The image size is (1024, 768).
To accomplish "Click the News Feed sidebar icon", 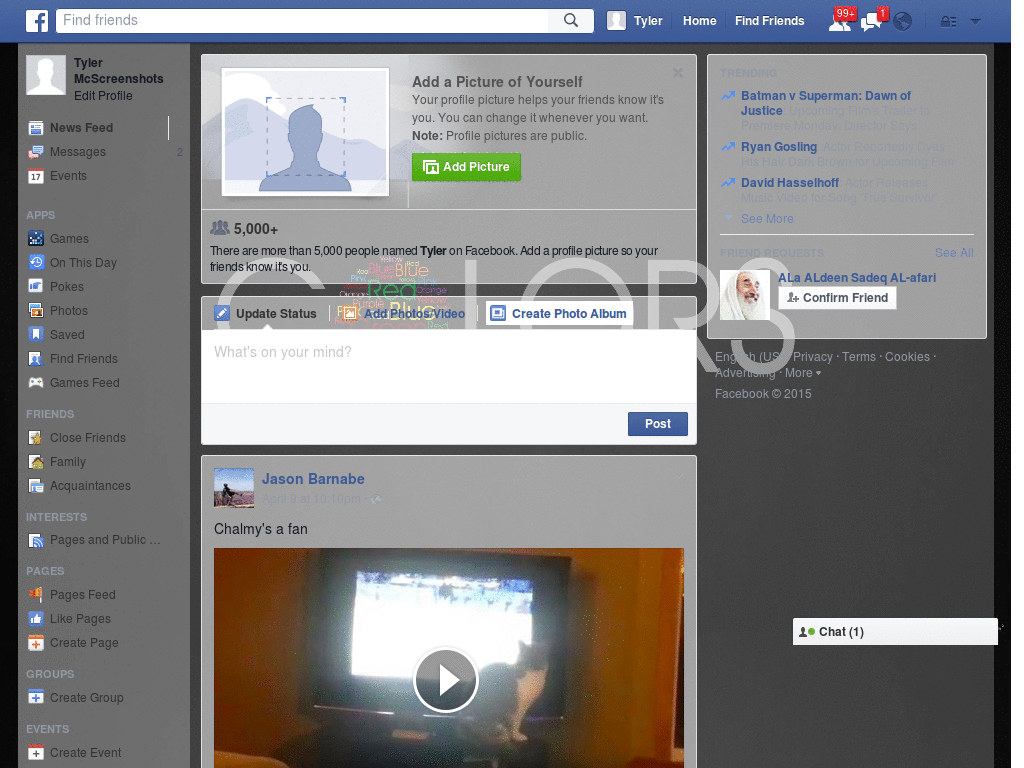I will coord(36,128).
